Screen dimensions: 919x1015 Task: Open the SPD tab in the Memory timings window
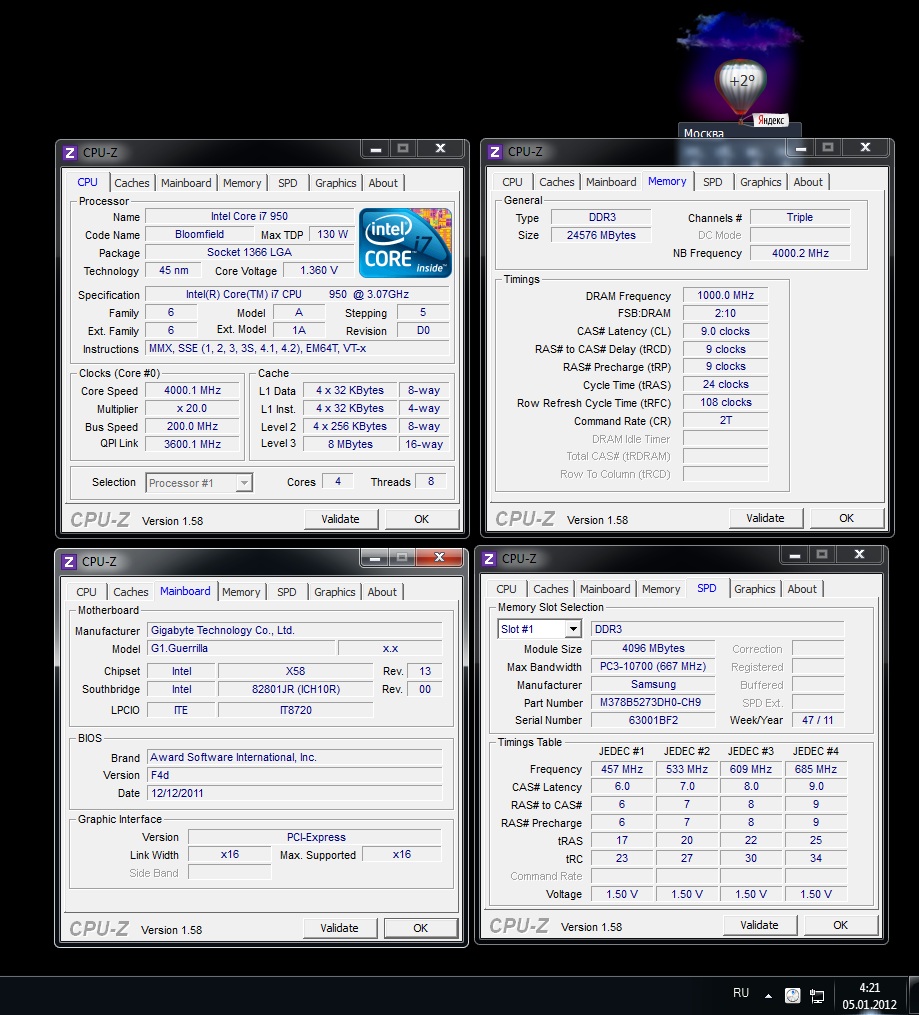713,183
